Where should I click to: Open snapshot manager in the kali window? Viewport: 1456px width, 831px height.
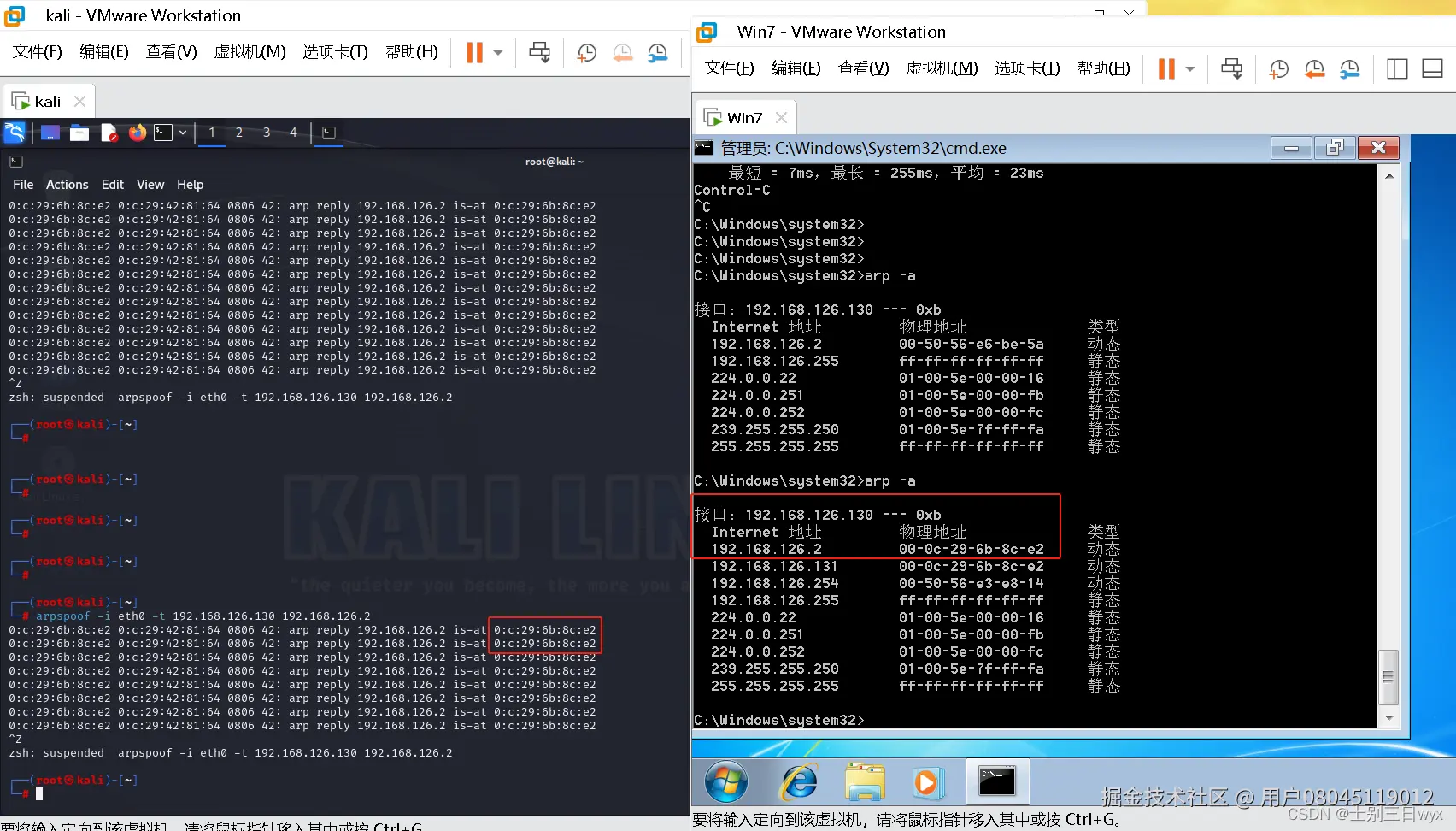[657, 52]
